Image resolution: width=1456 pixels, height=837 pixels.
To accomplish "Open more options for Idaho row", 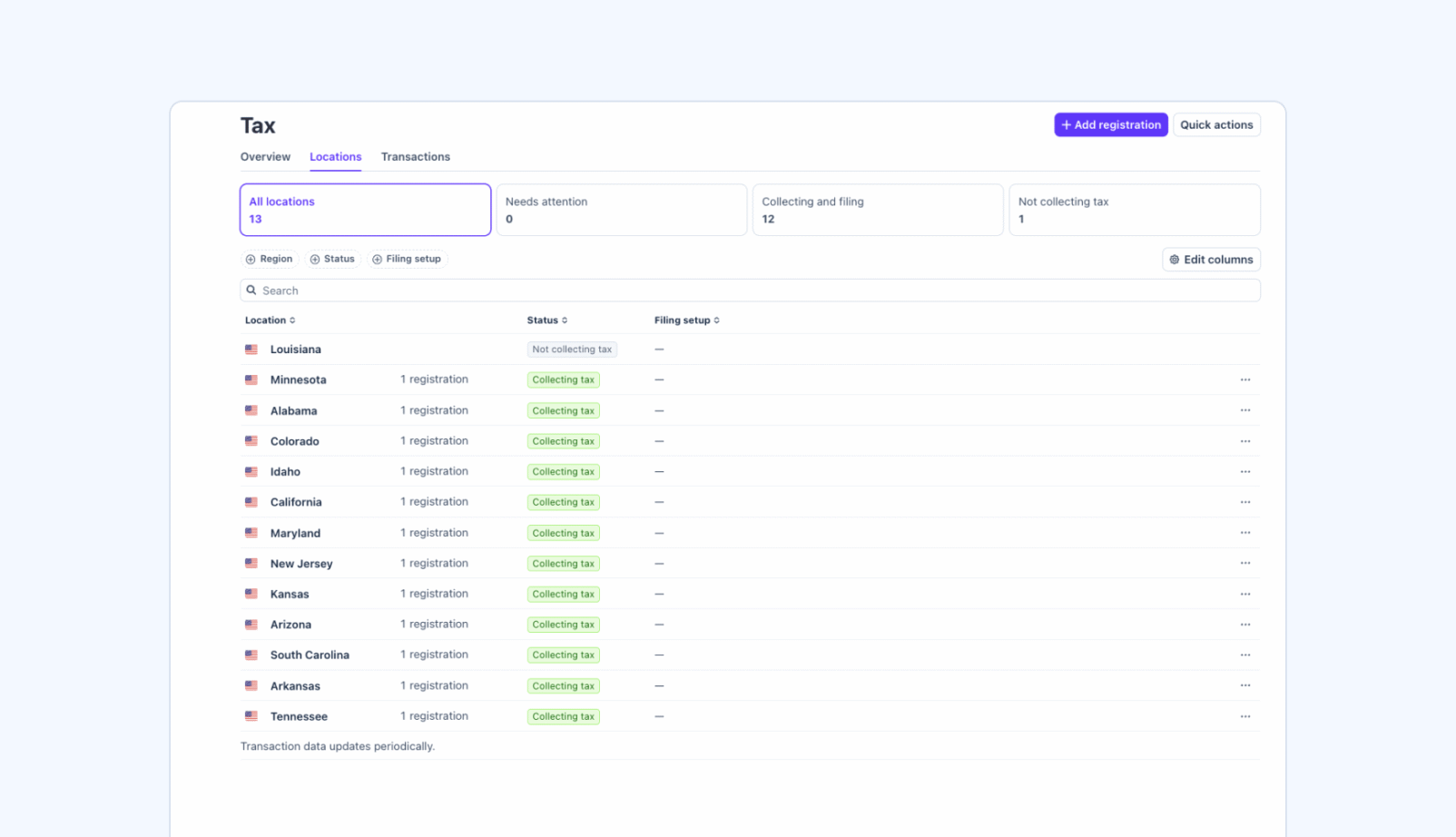I will pos(1244,471).
